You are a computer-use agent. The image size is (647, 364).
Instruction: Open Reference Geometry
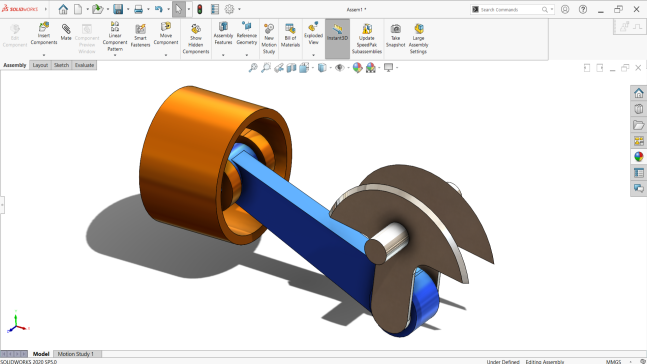247,33
